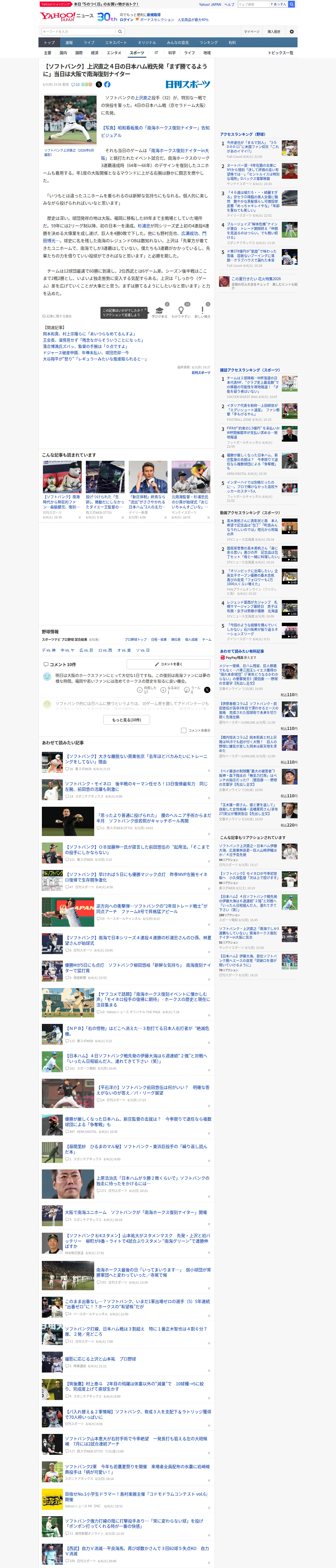Screen dimensions: 336x1568
Task: Click 記事に関する報告 report icon link
Action: [57, 316]
